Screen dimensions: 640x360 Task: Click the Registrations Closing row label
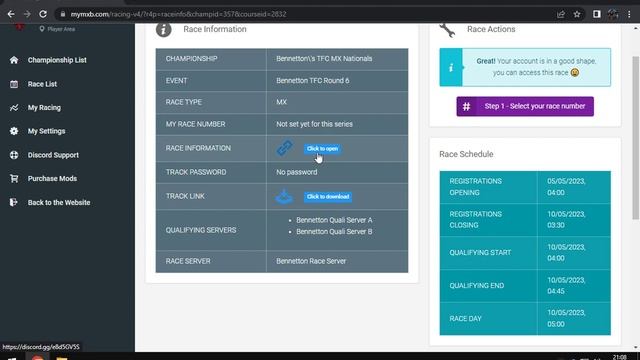point(476,220)
